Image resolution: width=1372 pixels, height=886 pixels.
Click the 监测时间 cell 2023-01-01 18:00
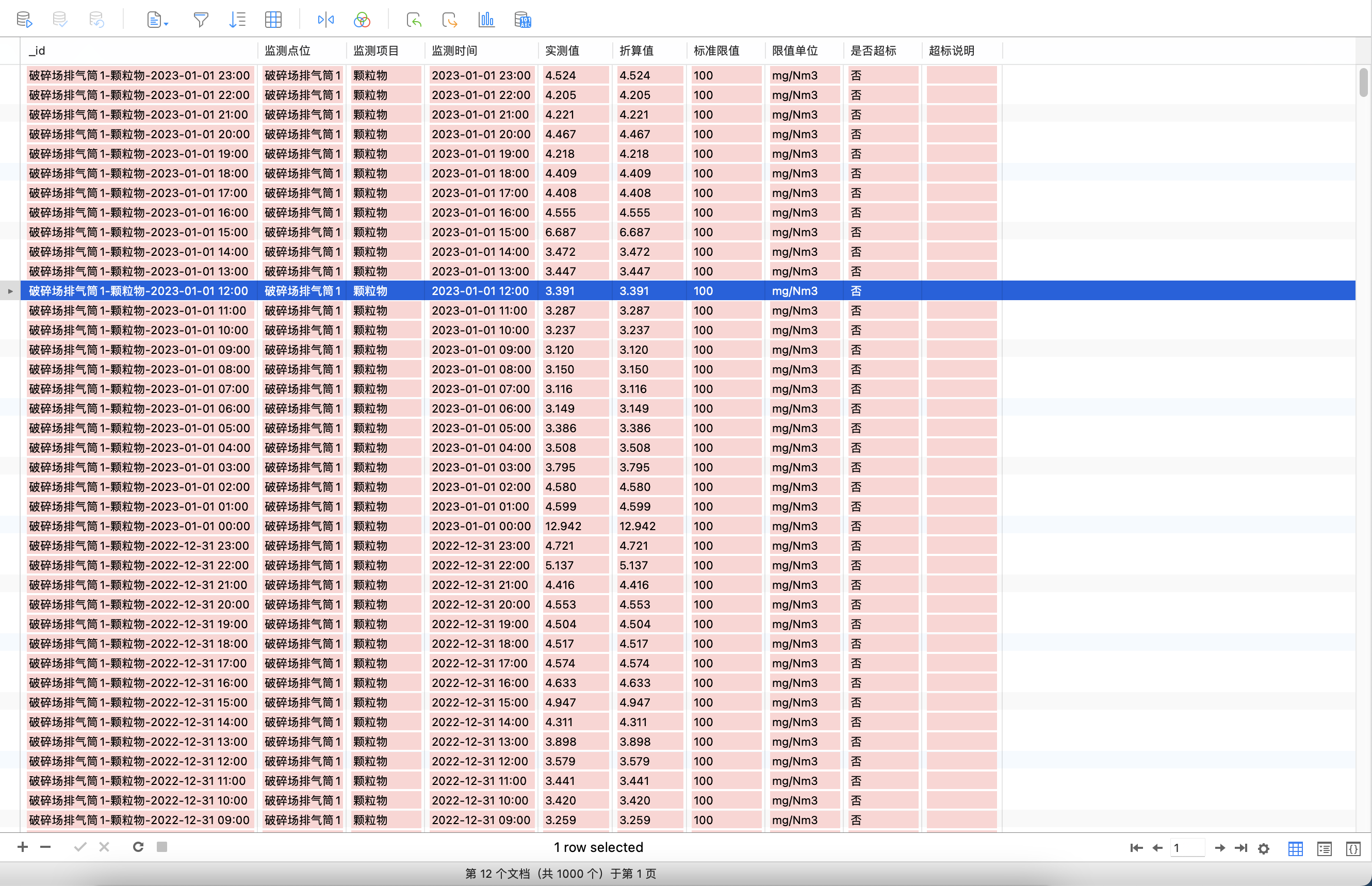(x=482, y=173)
